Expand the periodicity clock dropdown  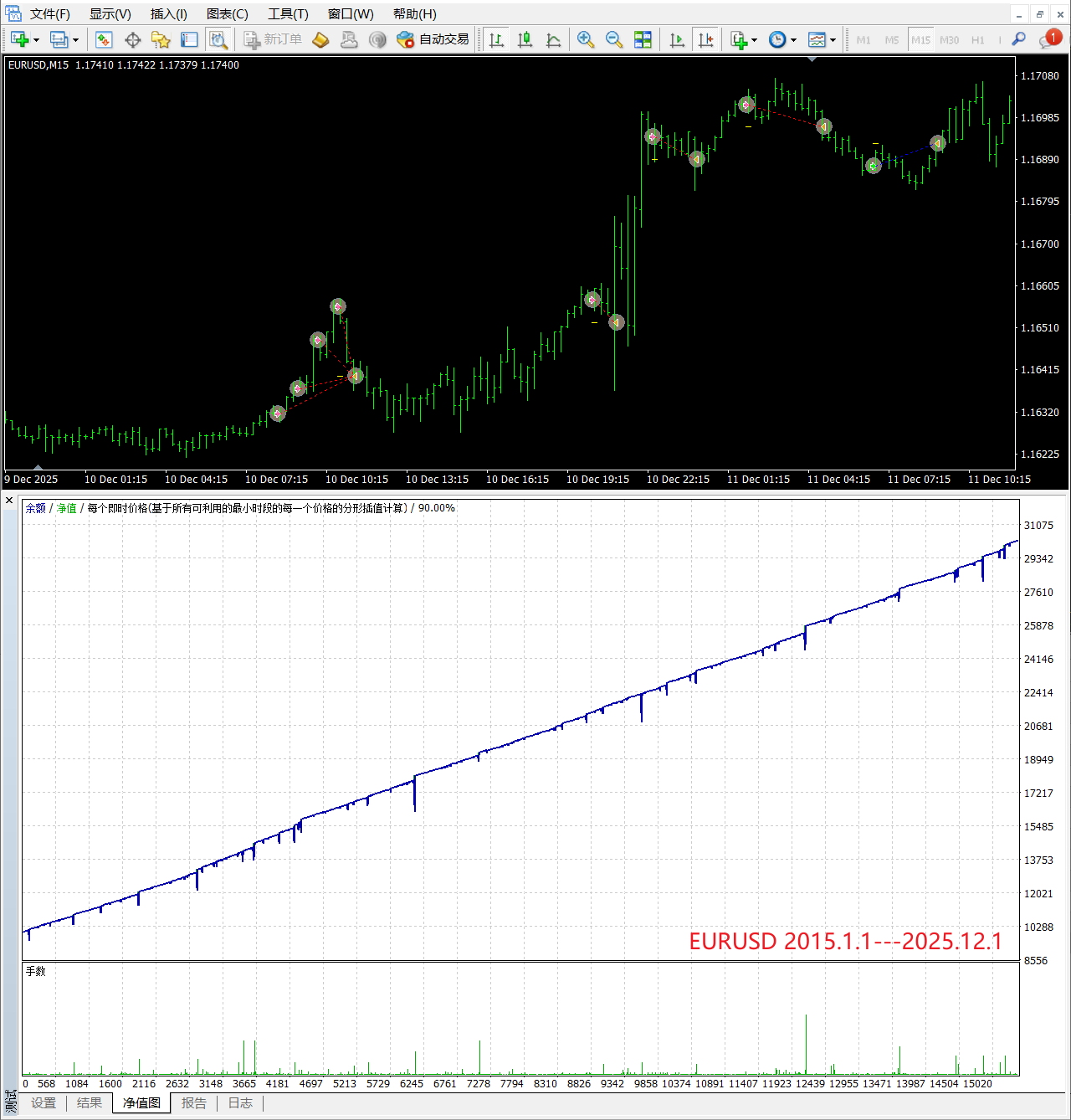pyautogui.click(x=793, y=40)
